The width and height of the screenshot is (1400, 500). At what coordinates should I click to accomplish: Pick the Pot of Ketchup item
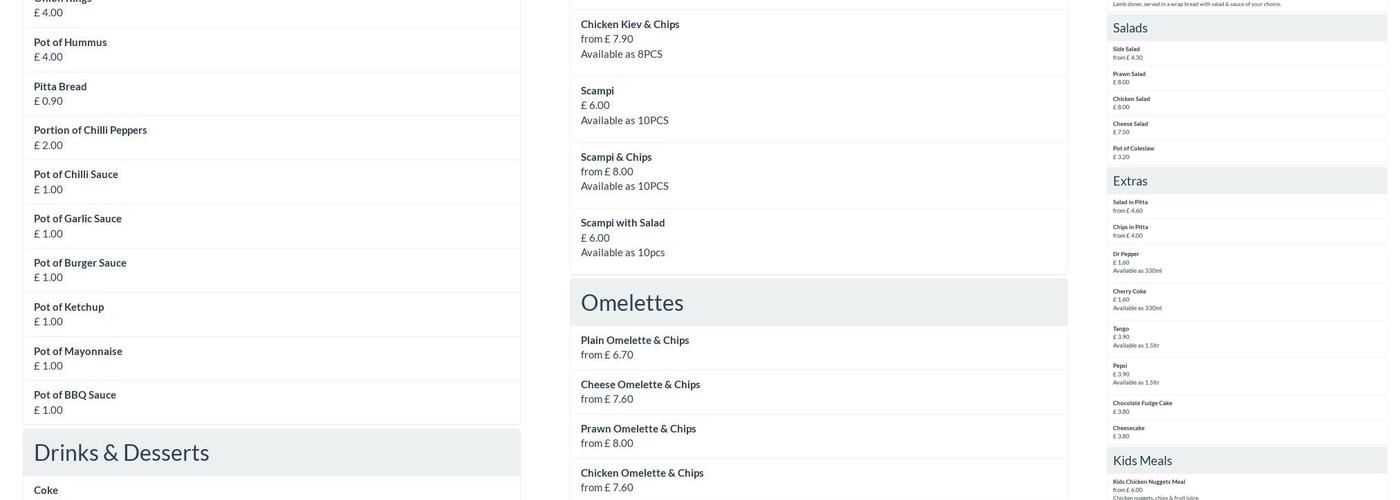68,307
